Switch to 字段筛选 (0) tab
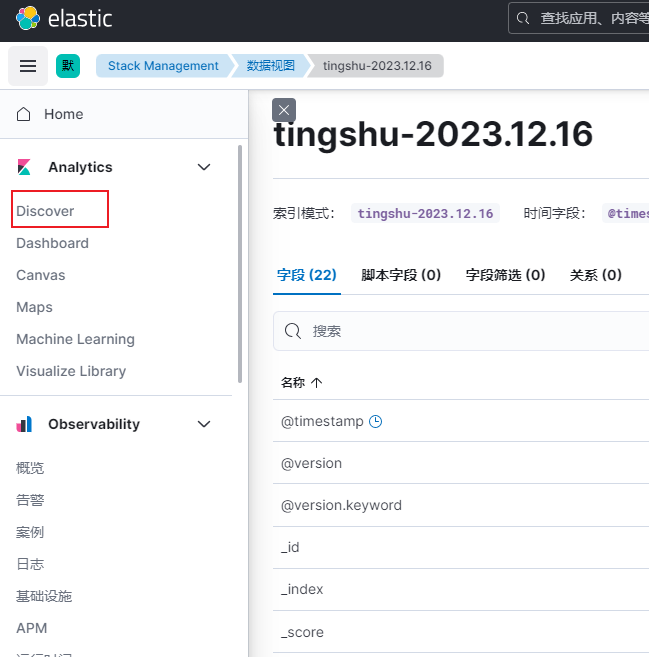The width and height of the screenshot is (649, 657). pyautogui.click(x=505, y=275)
